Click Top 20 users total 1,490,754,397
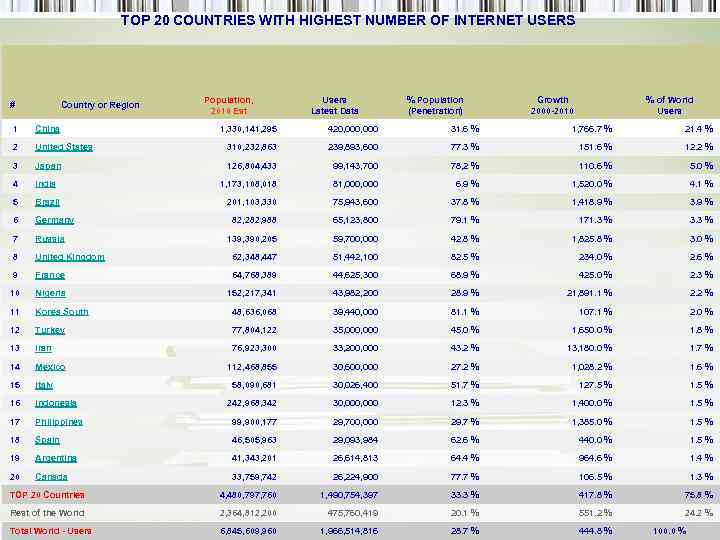 (x=349, y=495)
